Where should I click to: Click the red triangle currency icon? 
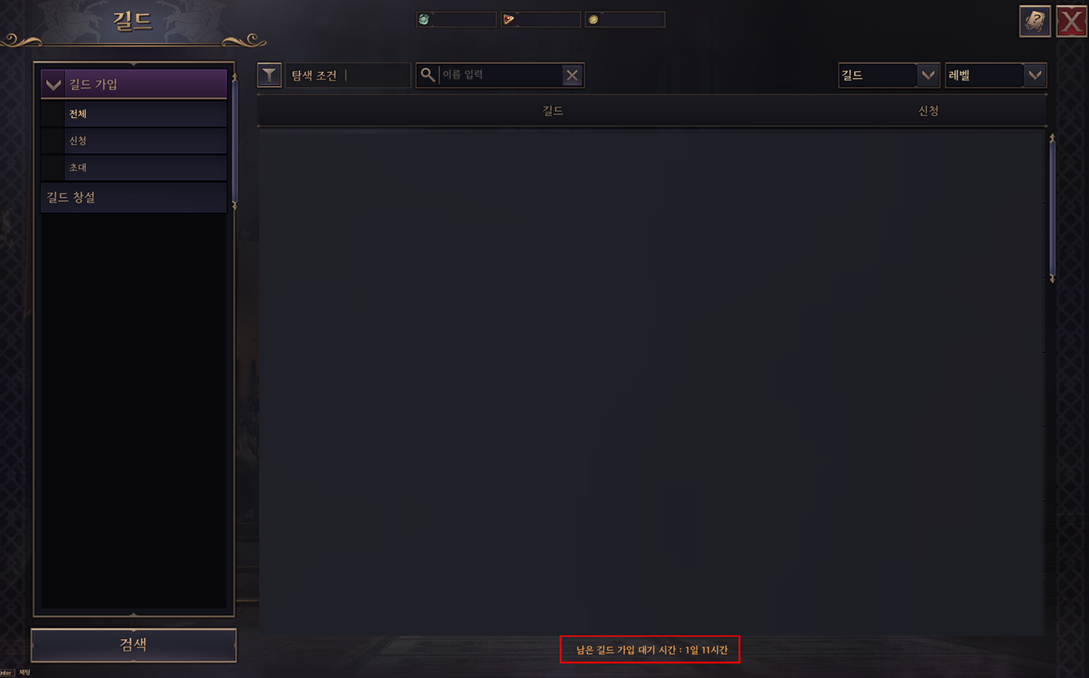tap(508, 19)
